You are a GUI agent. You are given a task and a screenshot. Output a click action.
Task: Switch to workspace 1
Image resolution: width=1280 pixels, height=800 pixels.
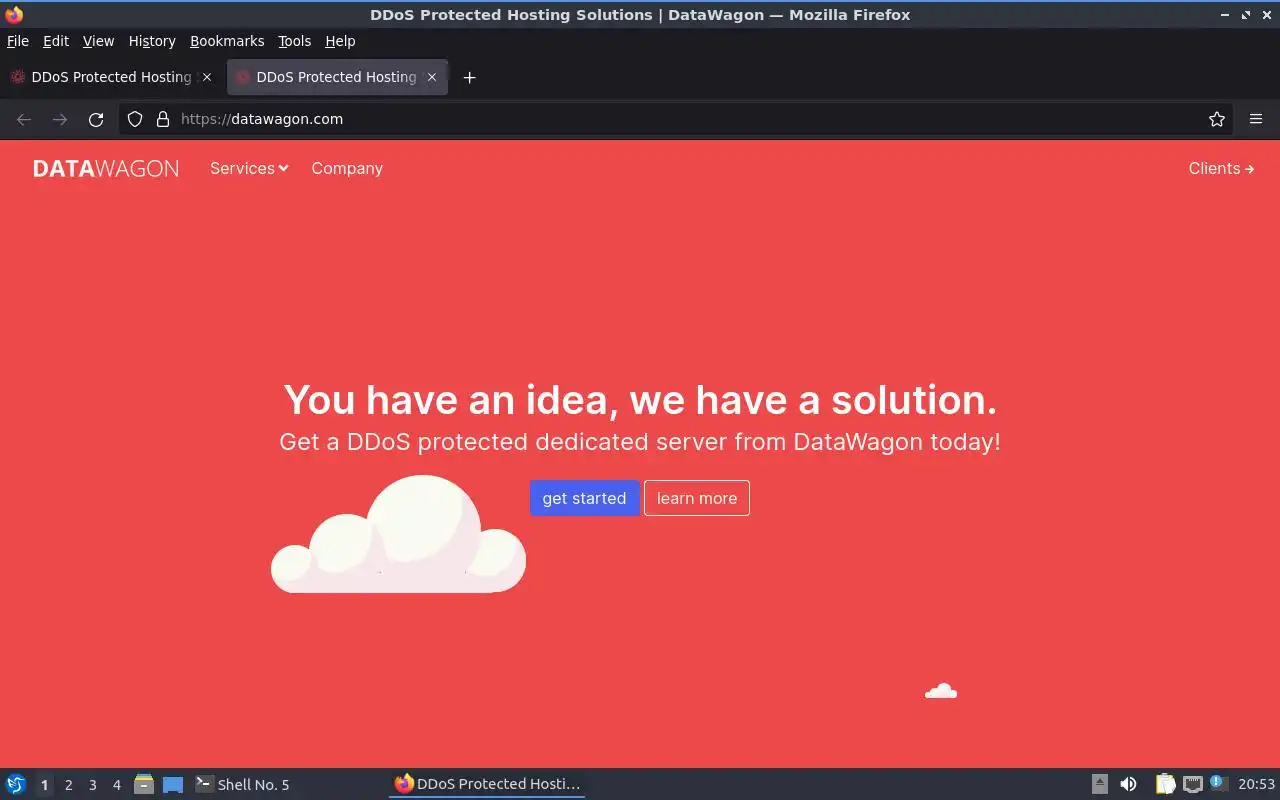pyautogui.click(x=44, y=785)
